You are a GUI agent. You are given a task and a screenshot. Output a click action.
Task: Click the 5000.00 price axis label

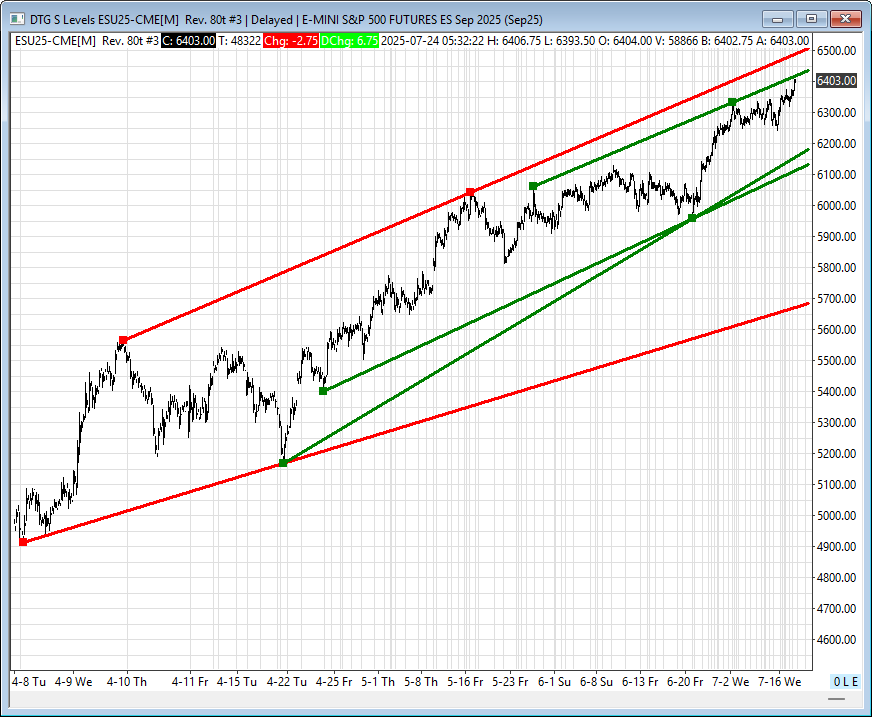tap(836, 516)
